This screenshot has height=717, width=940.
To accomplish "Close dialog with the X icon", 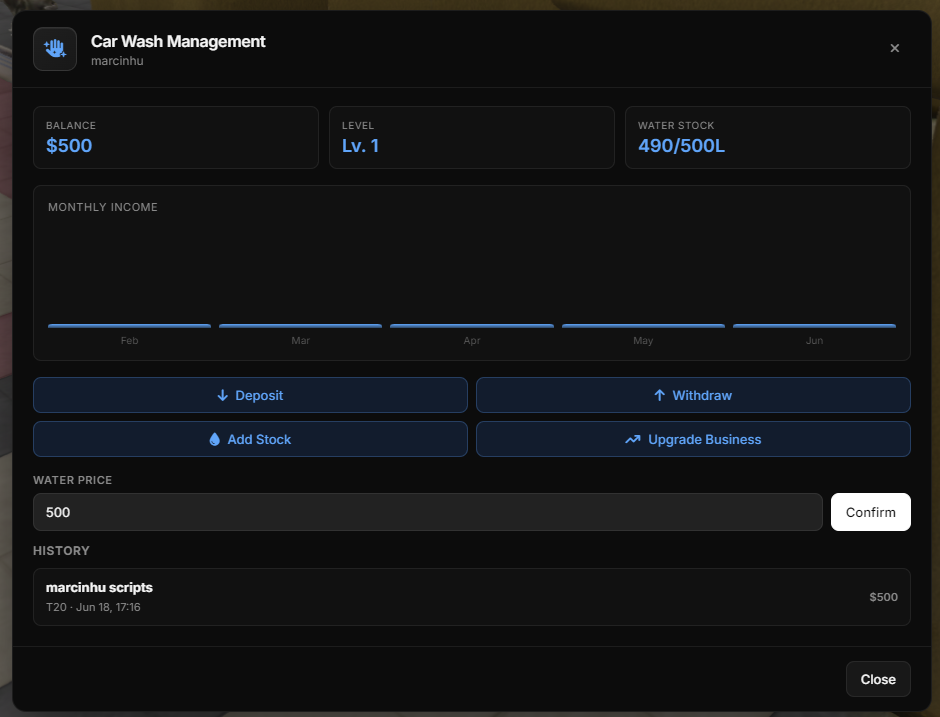I will [x=894, y=48].
